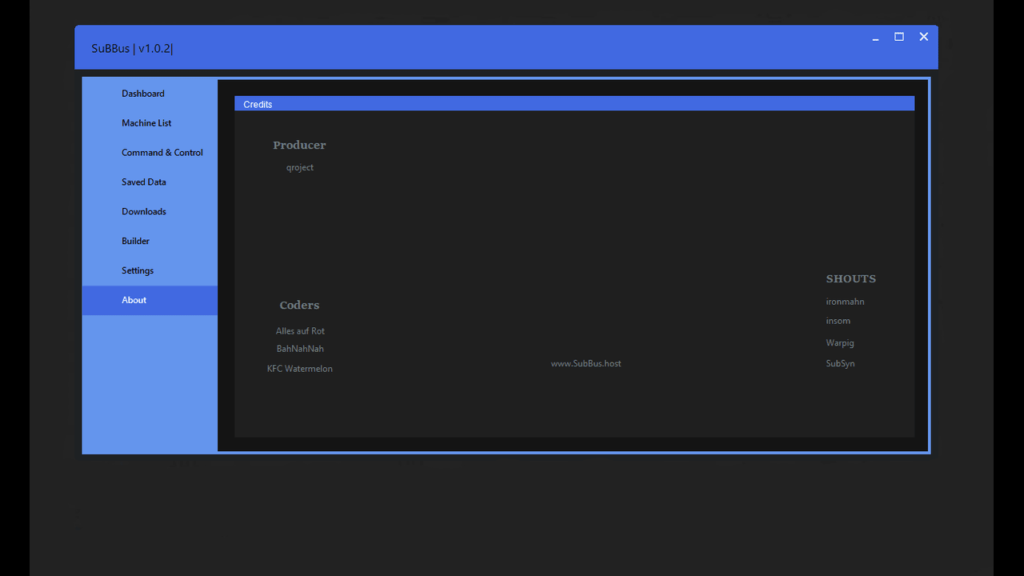Select Saved Data in sidebar
Screen dimensions: 1024x576
pyautogui.click(x=150, y=182)
